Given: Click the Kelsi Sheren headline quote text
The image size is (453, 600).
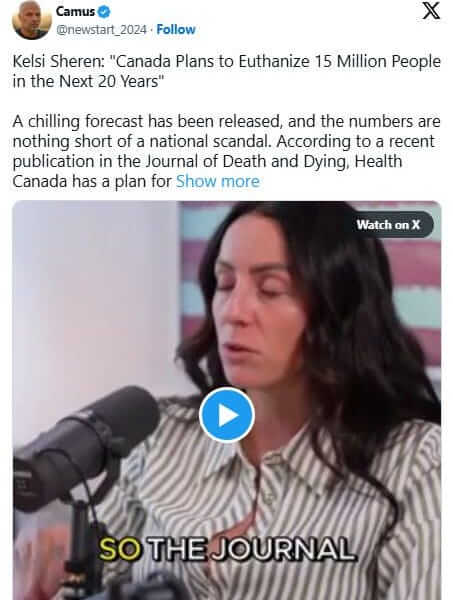Looking at the screenshot, I should [x=226, y=71].
